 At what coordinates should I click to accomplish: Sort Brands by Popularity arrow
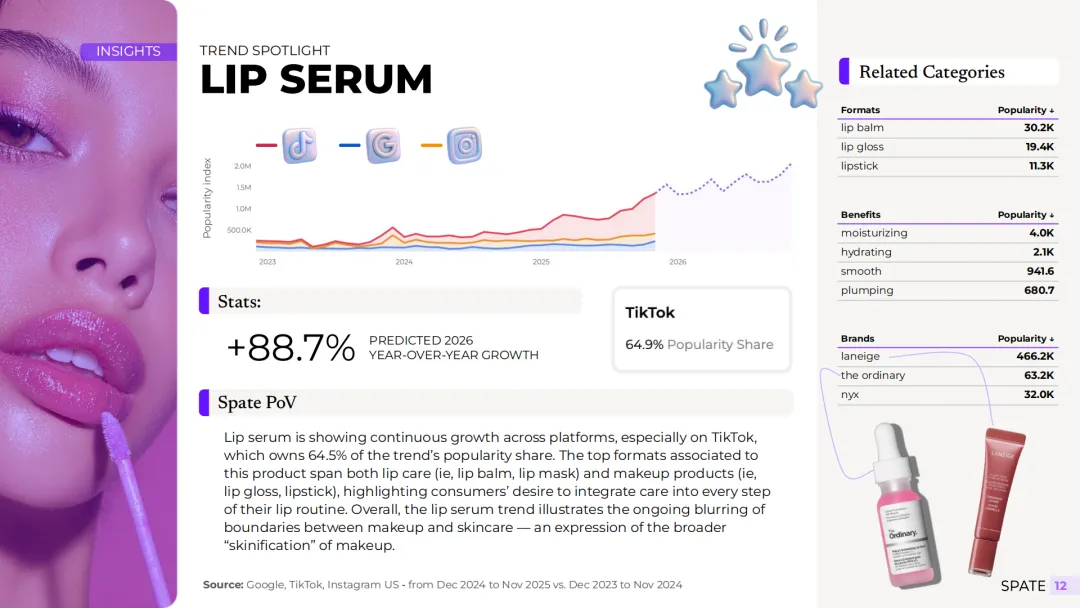pos(1052,339)
